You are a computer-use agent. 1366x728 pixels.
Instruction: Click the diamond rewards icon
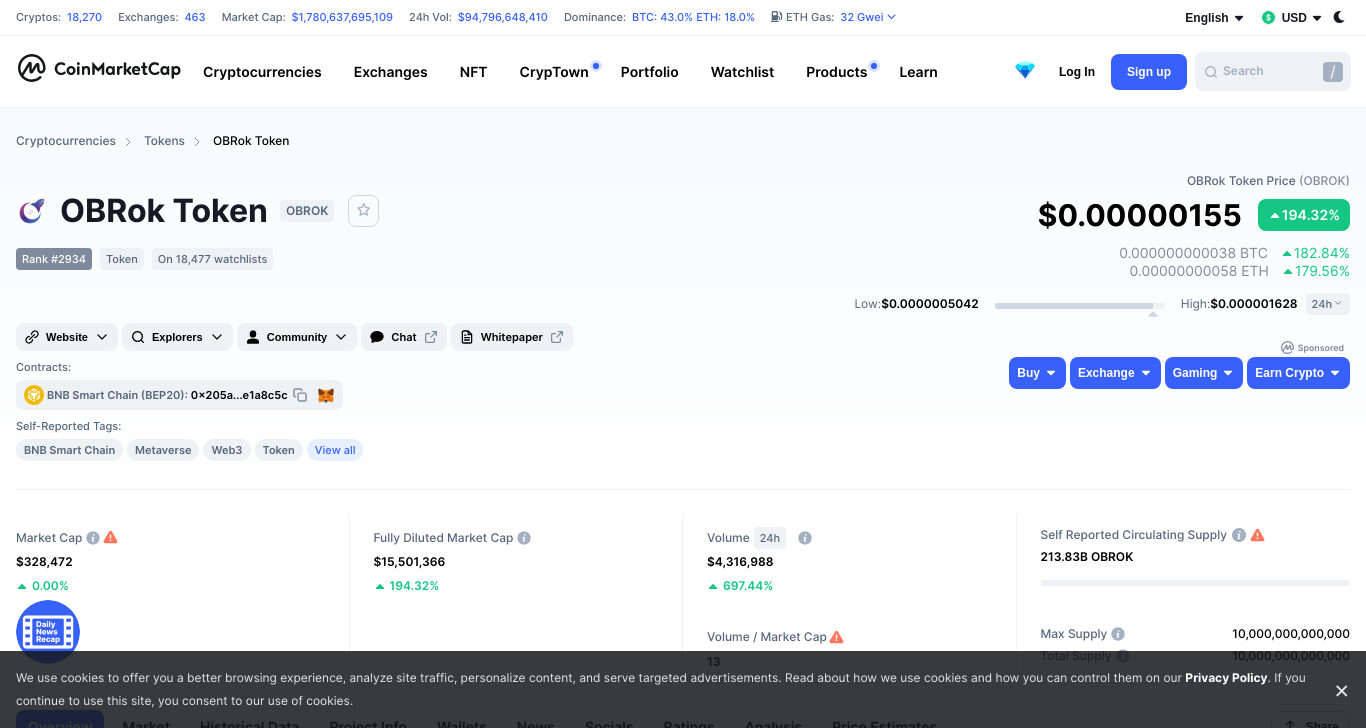(1025, 71)
